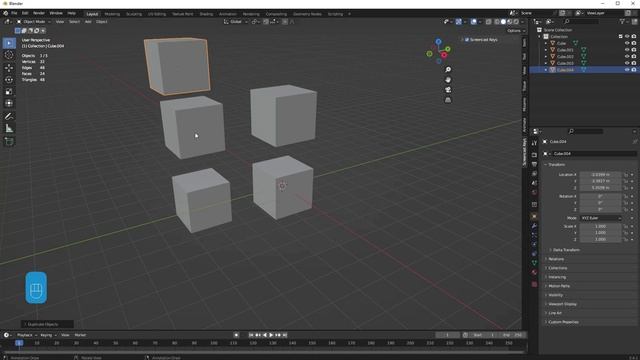640x360 pixels.
Task: Open the Options button in the viewport
Action: [x=516, y=31]
